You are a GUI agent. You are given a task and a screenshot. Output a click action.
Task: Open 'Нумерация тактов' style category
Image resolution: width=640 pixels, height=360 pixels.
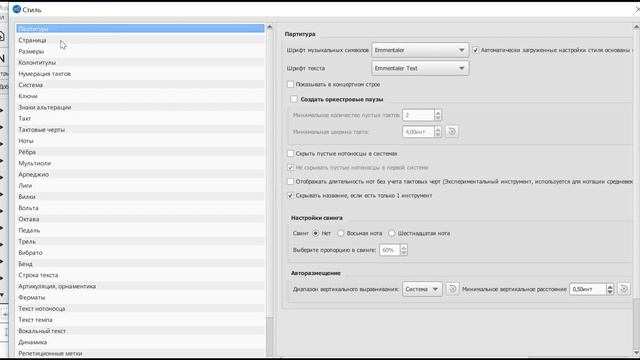point(140,73)
